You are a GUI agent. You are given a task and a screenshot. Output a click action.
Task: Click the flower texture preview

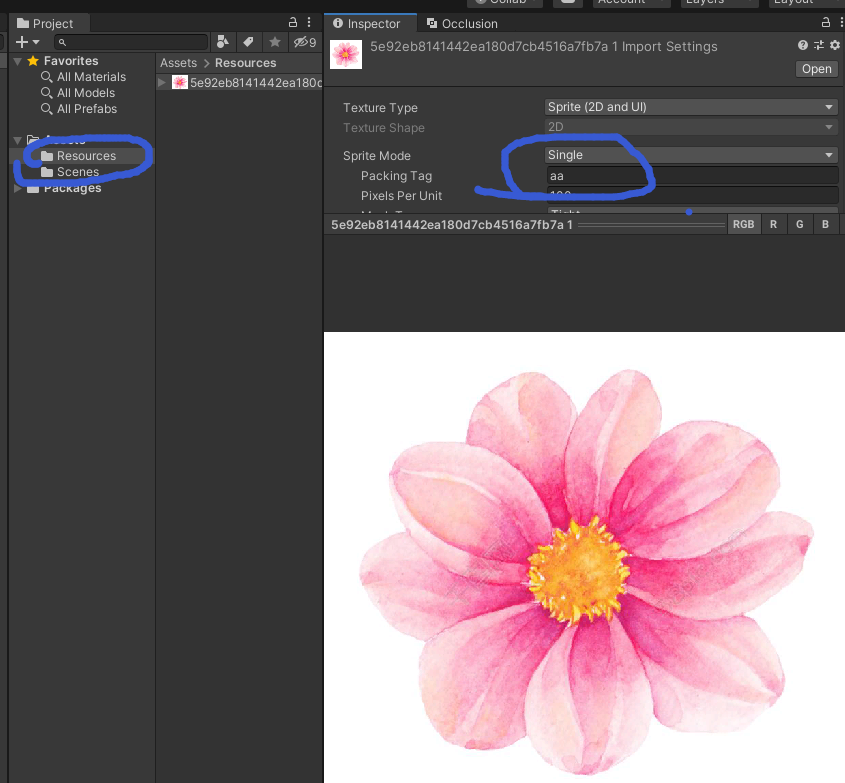pyautogui.click(x=584, y=557)
